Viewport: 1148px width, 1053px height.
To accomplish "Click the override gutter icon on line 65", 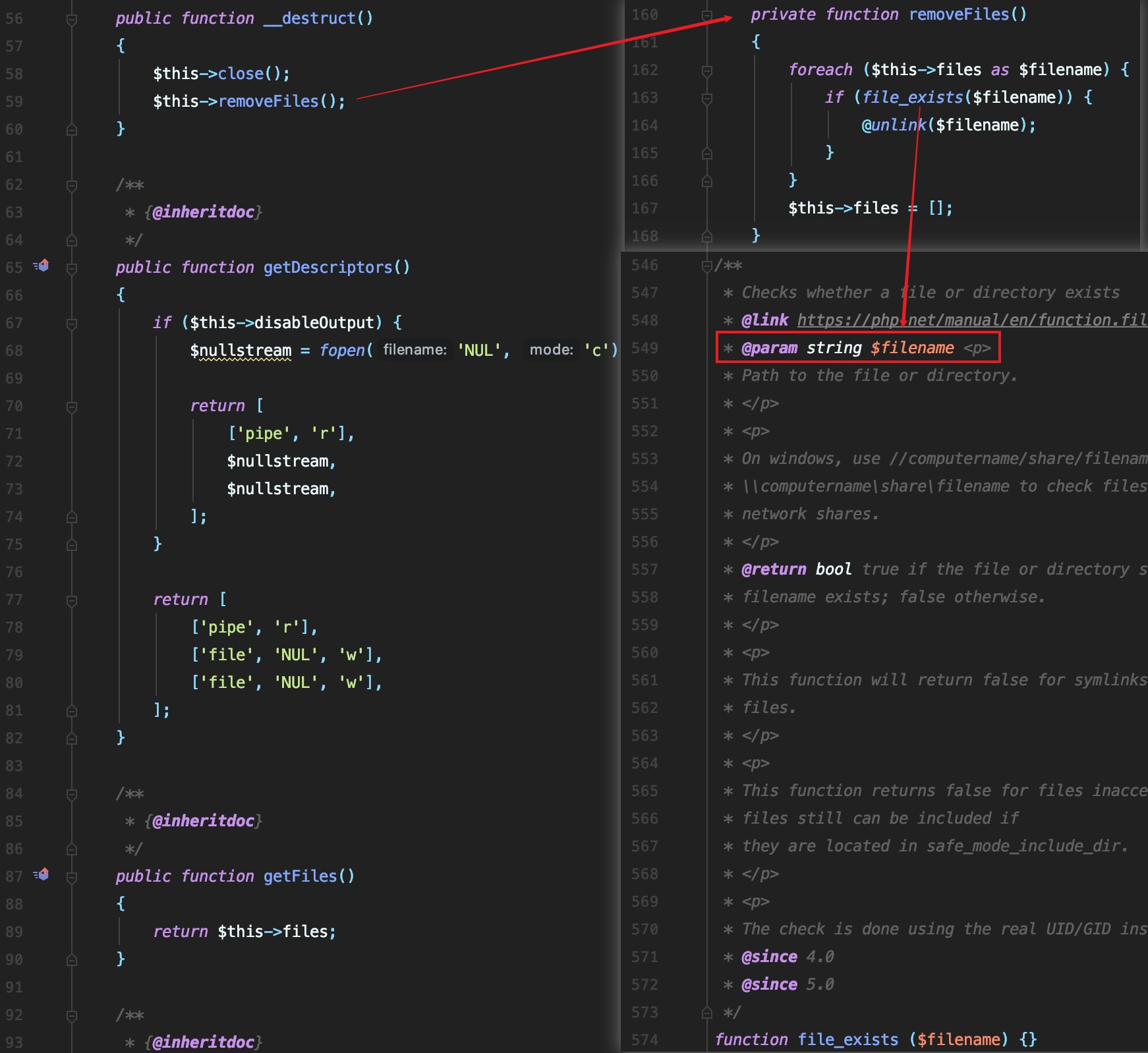I will [x=42, y=266].
